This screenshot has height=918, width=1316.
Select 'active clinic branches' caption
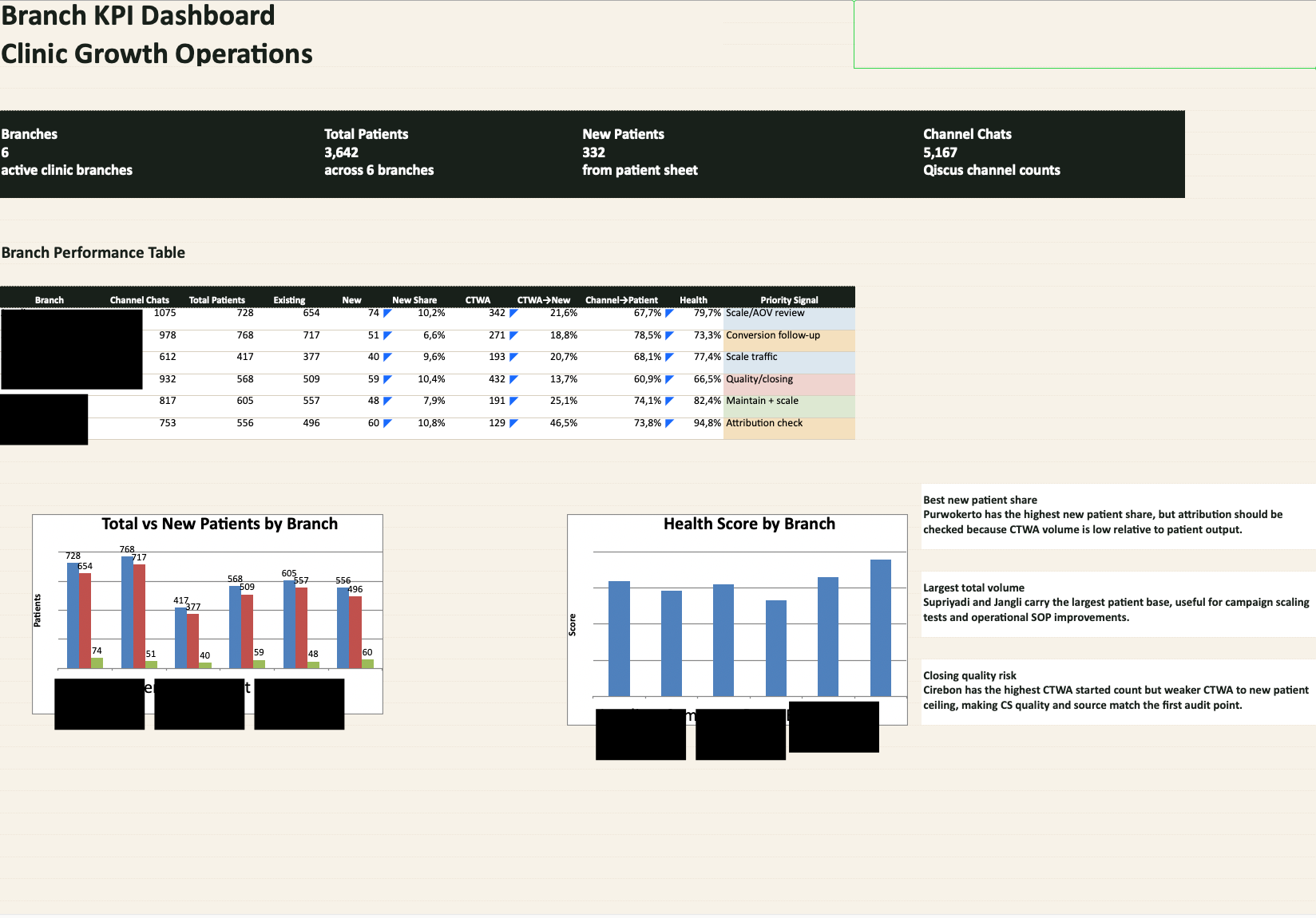67,170
